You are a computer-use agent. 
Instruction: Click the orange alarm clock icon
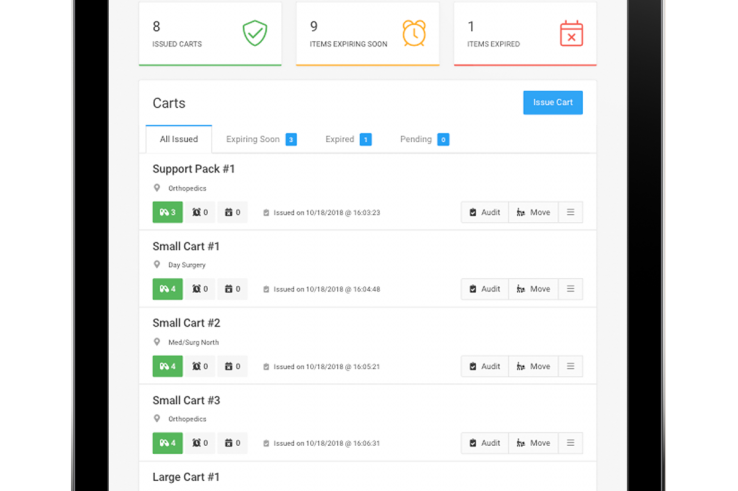[414, 33]
